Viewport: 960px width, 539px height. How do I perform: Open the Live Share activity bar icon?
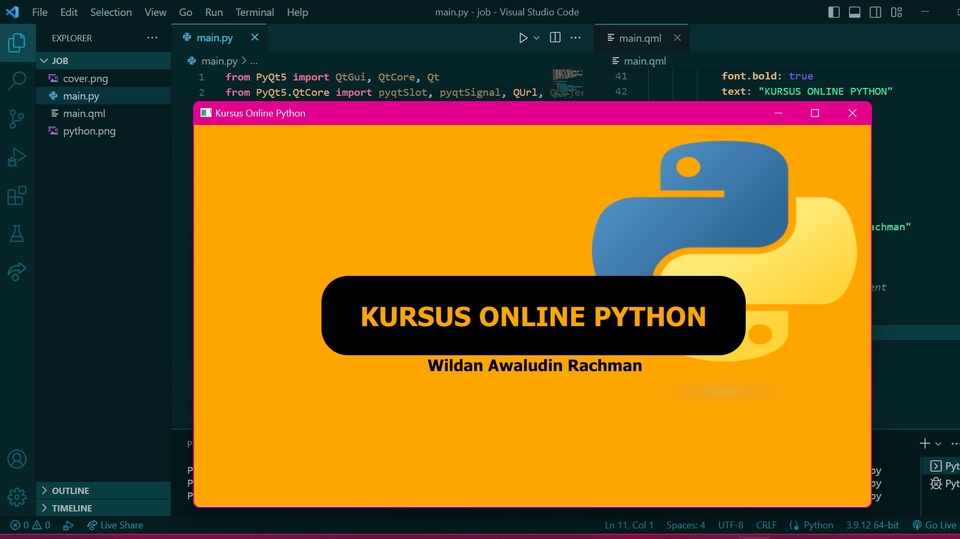(x=17, y=271)
